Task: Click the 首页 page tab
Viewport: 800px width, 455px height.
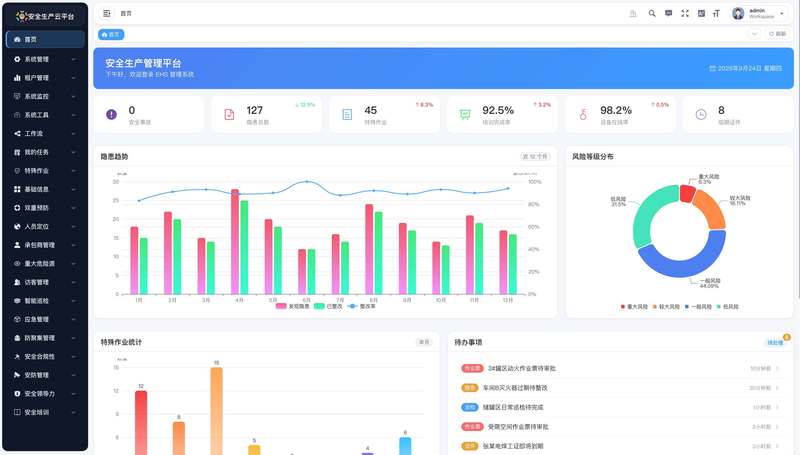Action: (111, 34)
